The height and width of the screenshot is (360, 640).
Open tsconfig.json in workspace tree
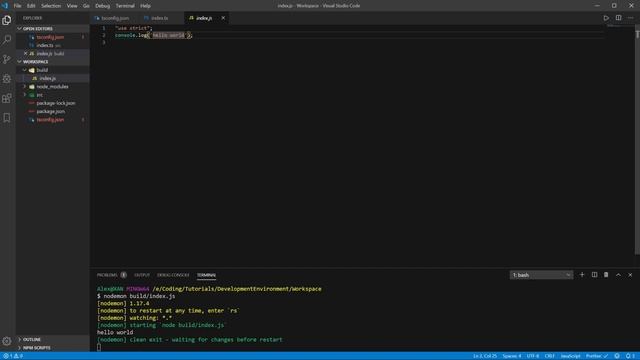click(x=50, y=120)
